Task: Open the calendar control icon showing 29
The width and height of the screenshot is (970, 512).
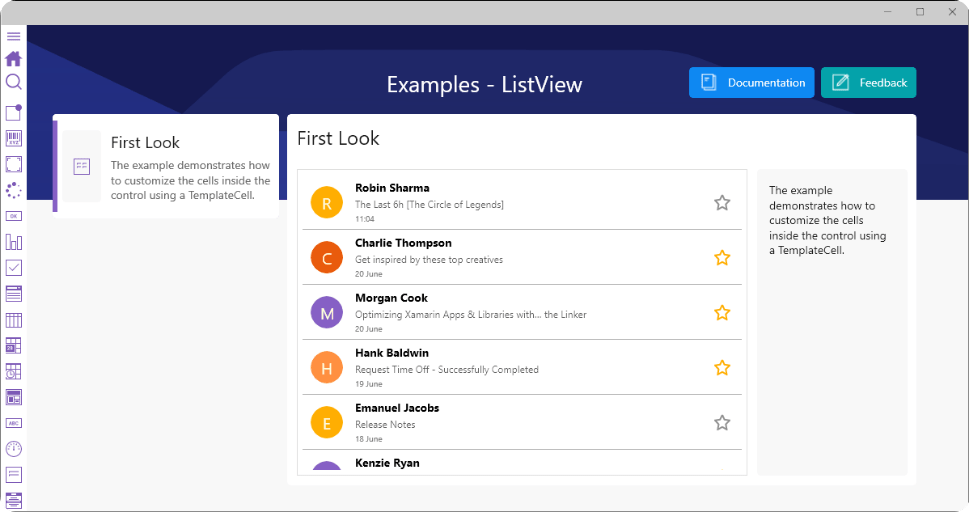Action: point(14,346)
